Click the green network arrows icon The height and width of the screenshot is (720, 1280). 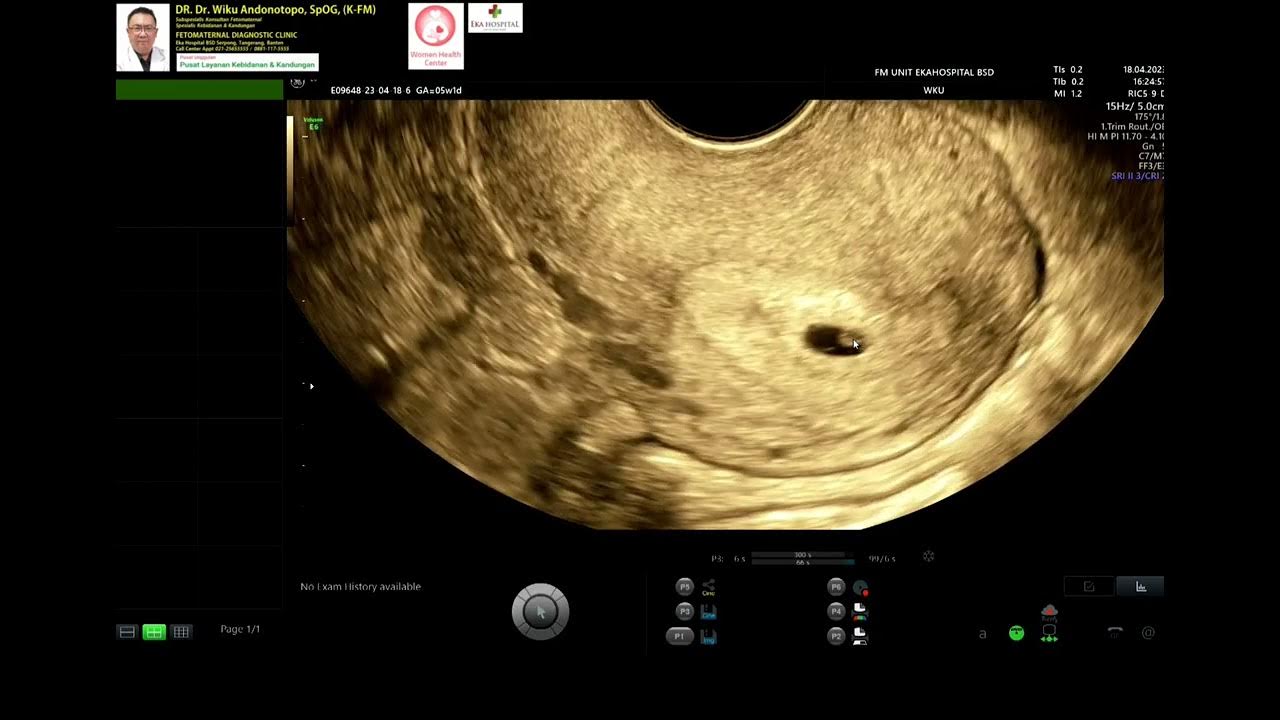[x=1049, y=633]
